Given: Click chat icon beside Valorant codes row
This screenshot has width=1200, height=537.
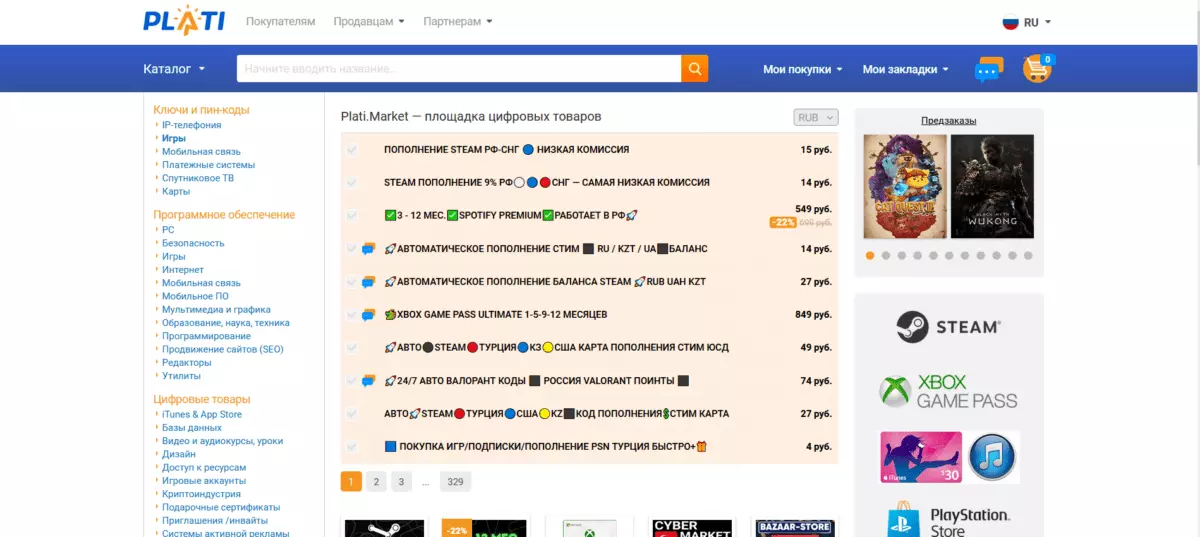Looking at the screenshot, I should pos(368,381).
